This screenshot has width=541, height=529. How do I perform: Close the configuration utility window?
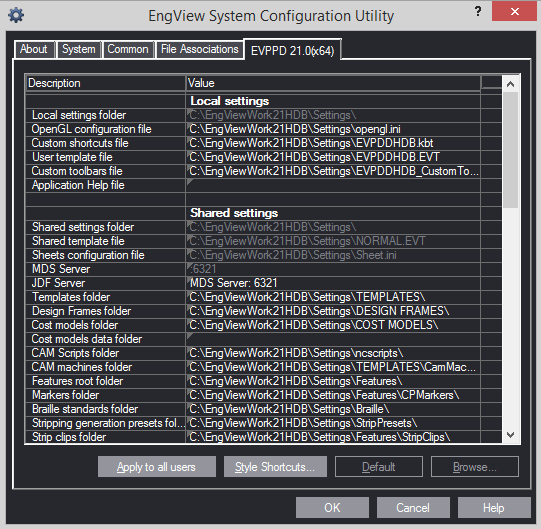coord(514,12)
